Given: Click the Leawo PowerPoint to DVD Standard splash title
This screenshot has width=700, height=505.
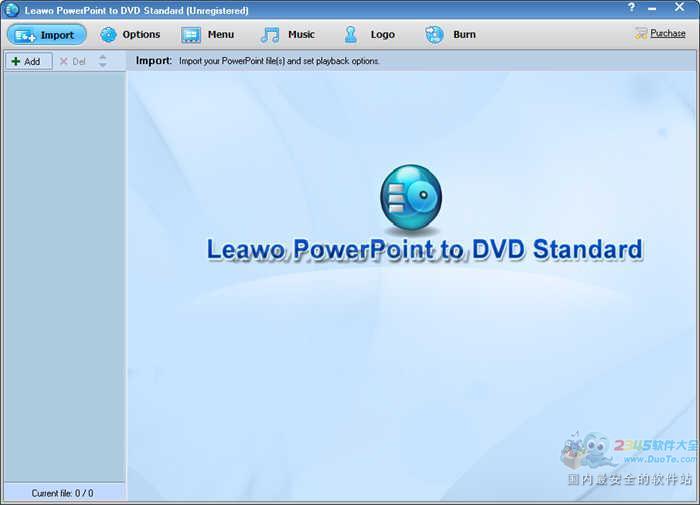Looking at the screenshot, I should (424, 250).
